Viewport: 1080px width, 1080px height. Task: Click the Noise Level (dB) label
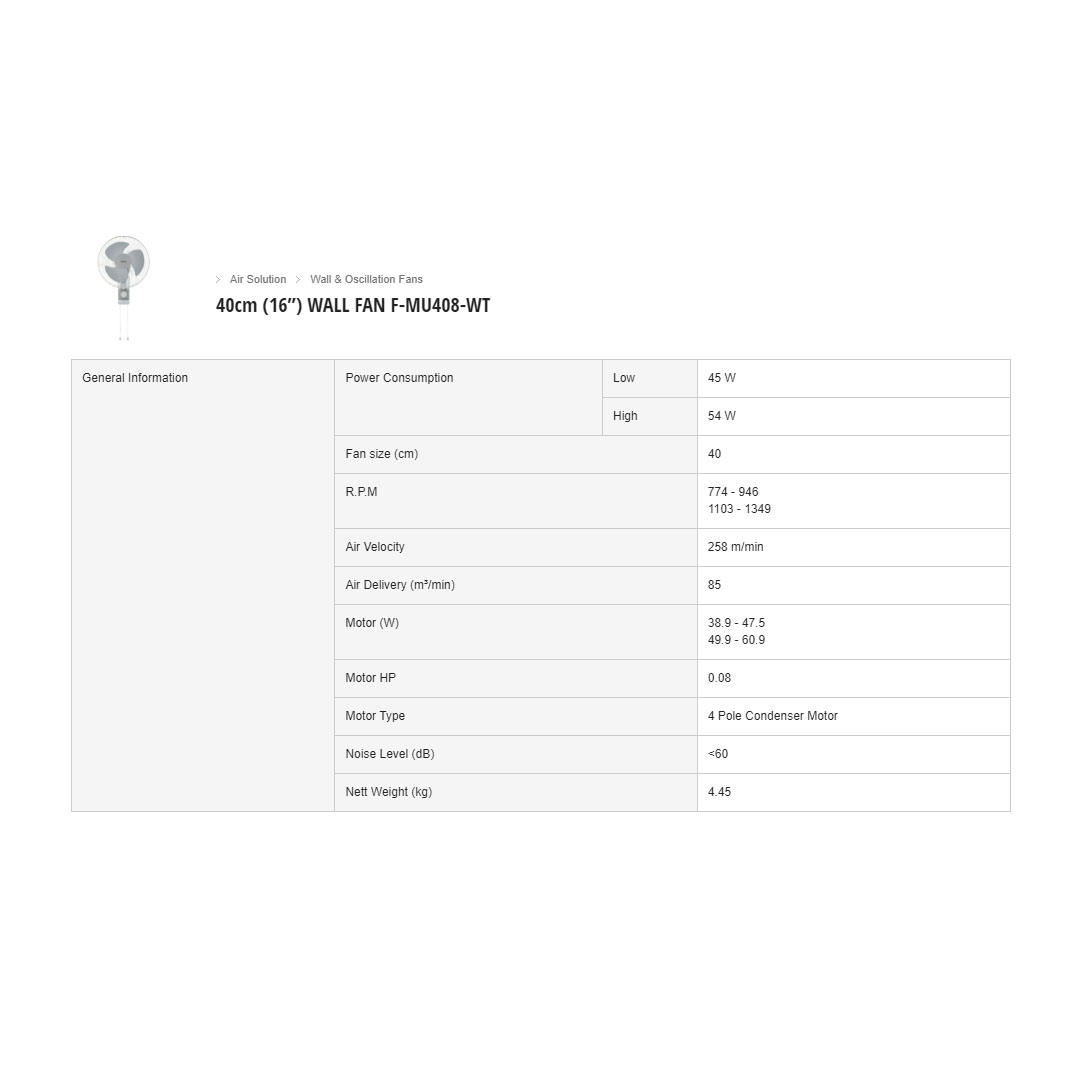pos(390,754)
